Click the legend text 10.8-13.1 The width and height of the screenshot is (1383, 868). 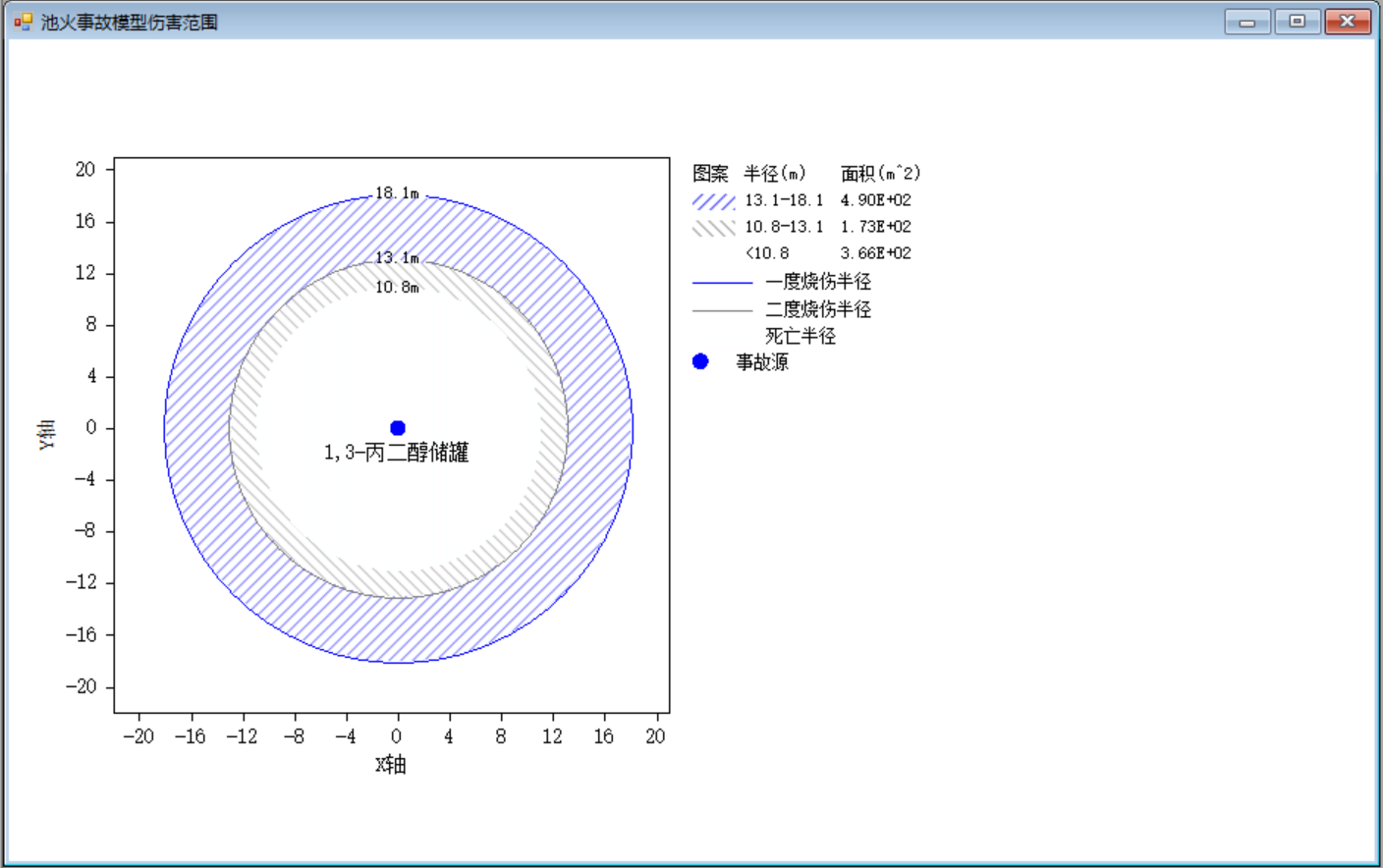[x=784, y=227]
